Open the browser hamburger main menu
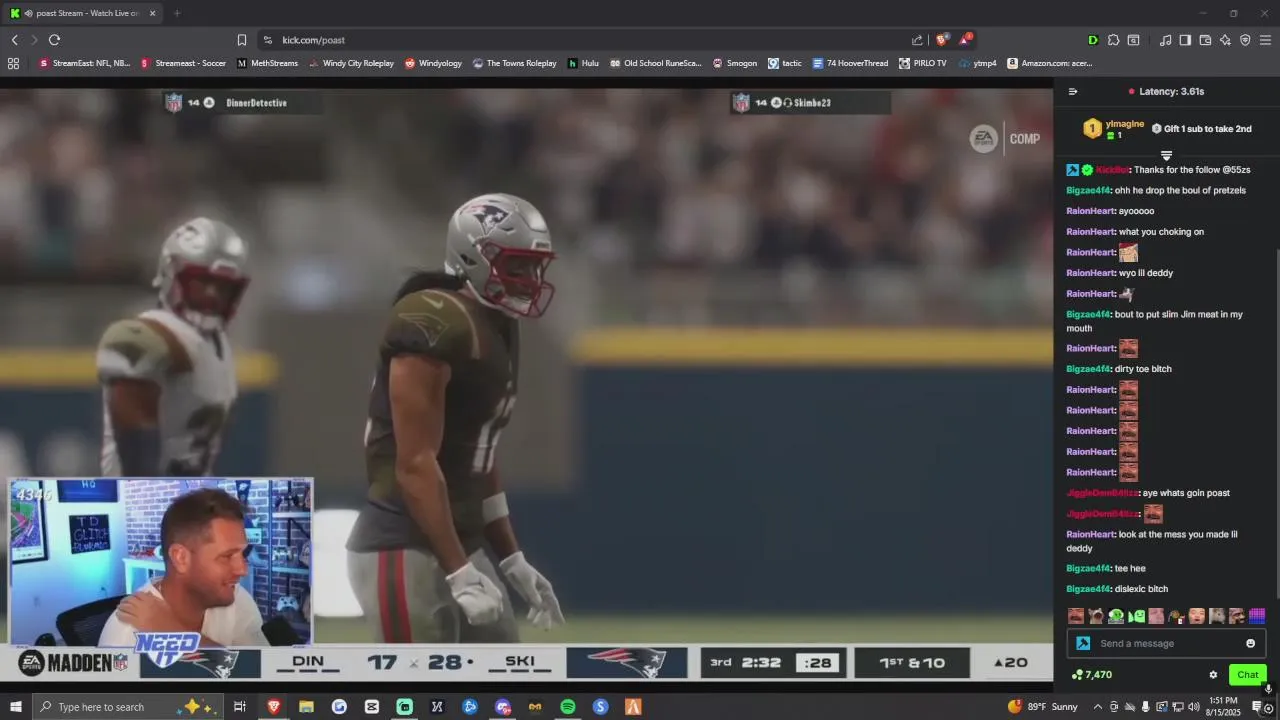Screen dimensions: 1280x720 (x=1265, y=40)
